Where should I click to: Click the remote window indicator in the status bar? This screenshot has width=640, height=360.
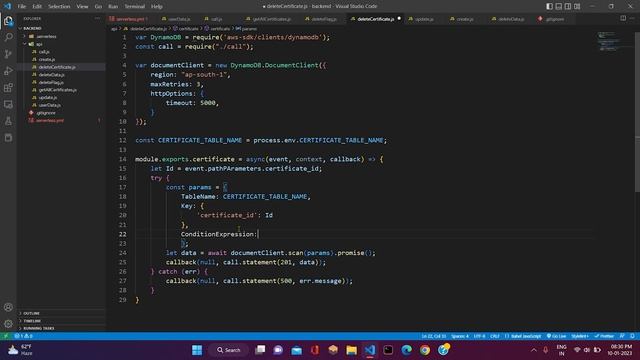point(6,336)
